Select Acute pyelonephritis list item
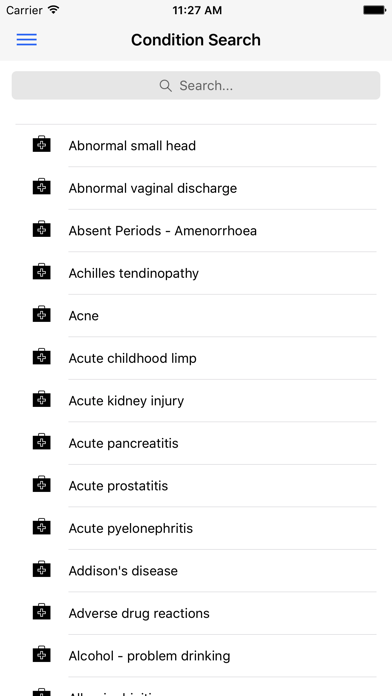This screenshot has width=392, height=696. pyautogui.click(x=196, y=528)
